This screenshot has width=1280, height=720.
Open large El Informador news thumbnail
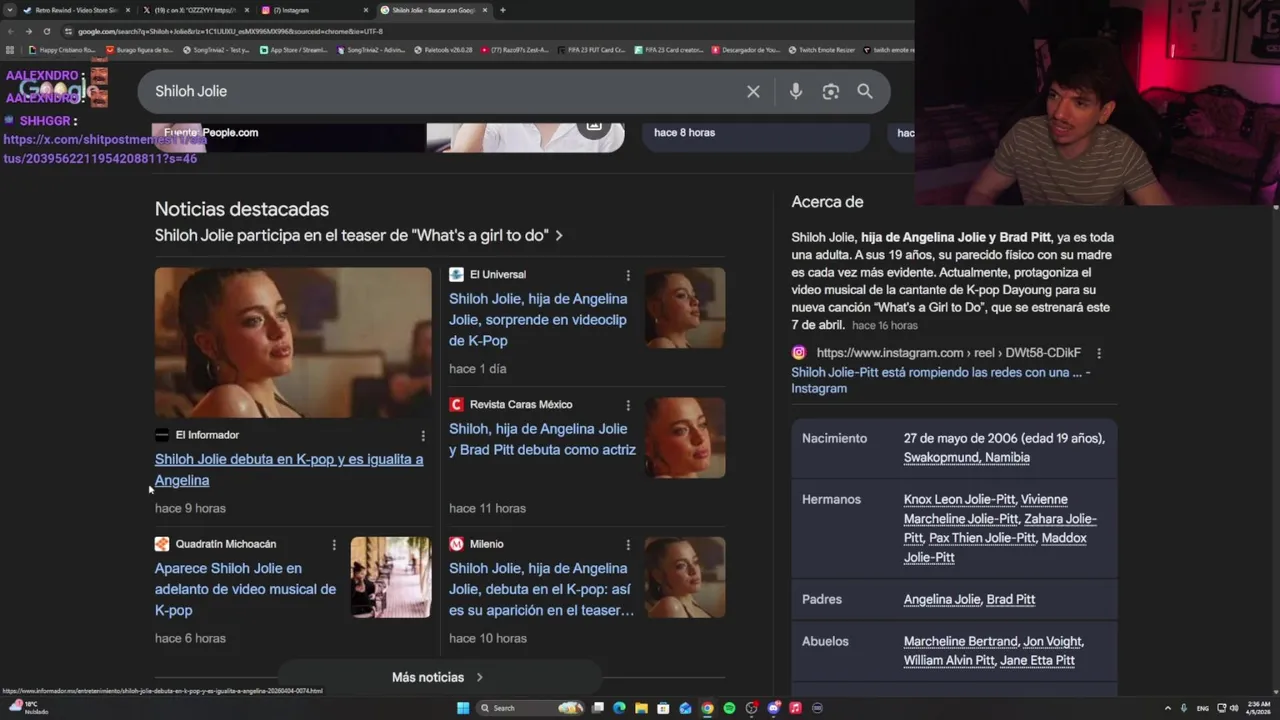pyautogui.click(x=293, y=342)
